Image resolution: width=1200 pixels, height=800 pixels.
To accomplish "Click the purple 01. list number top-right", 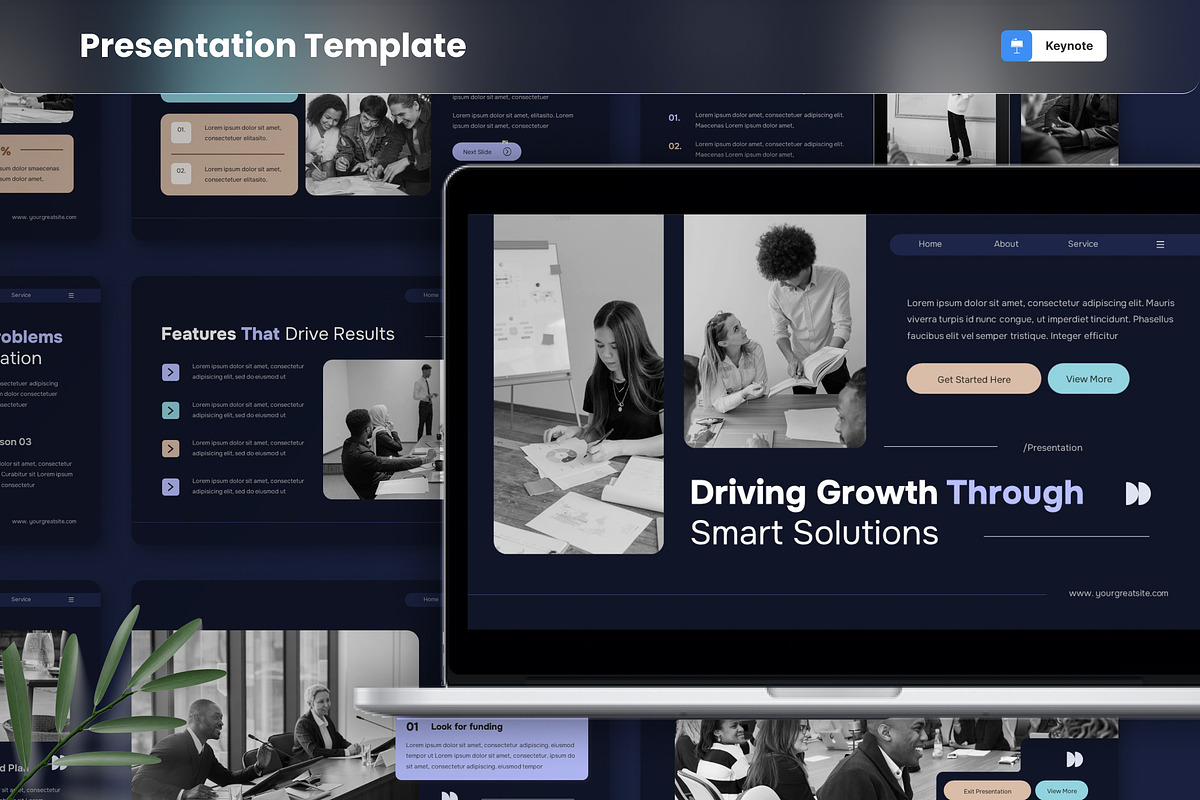I will click(x=675, y=118).
